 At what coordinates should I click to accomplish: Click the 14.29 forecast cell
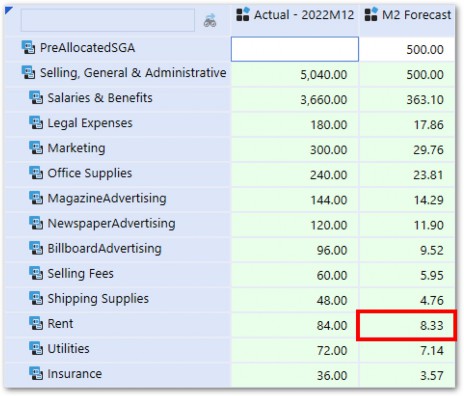[407, 200]
